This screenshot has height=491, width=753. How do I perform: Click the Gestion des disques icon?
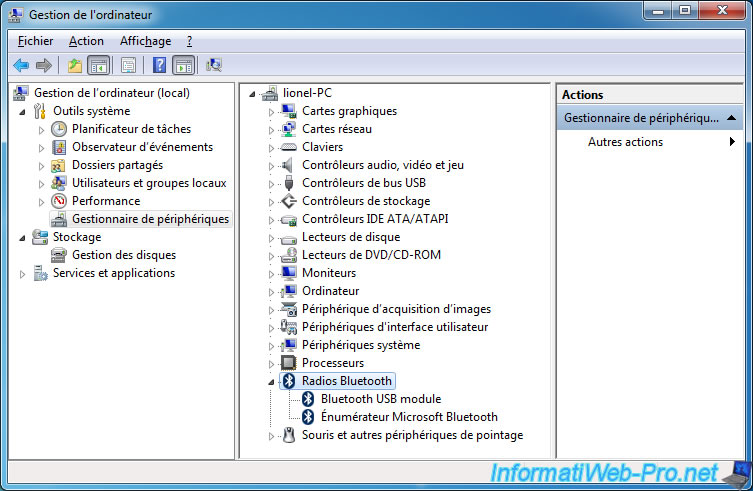click(59, 255)
